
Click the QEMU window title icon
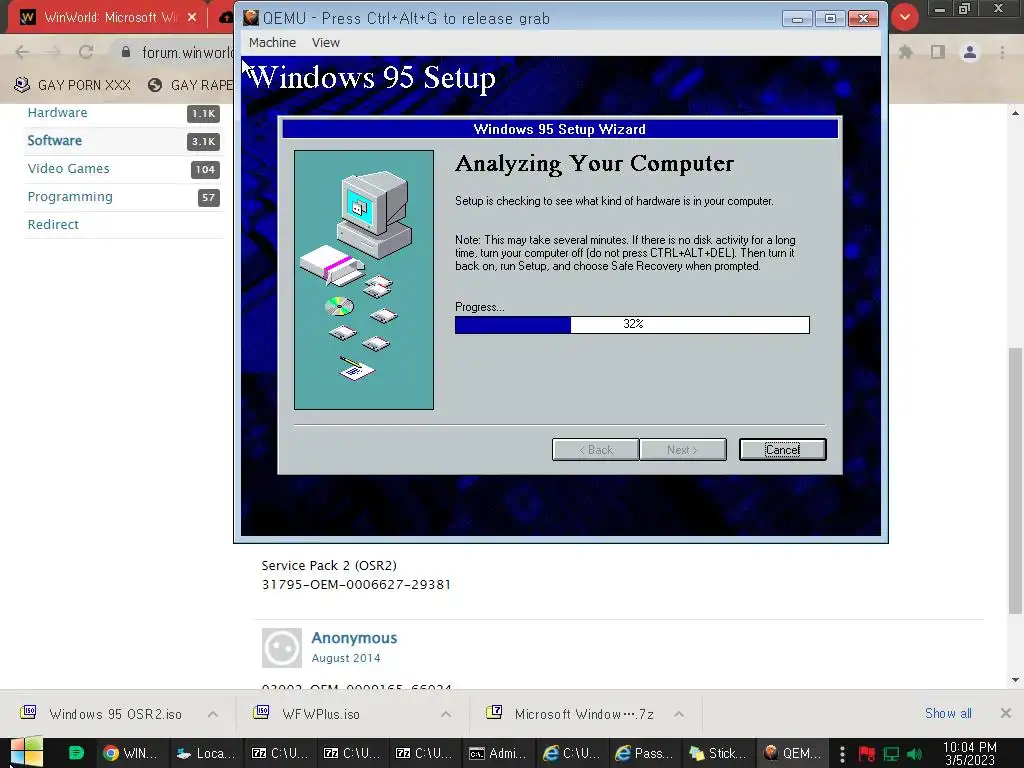point(251,18)
